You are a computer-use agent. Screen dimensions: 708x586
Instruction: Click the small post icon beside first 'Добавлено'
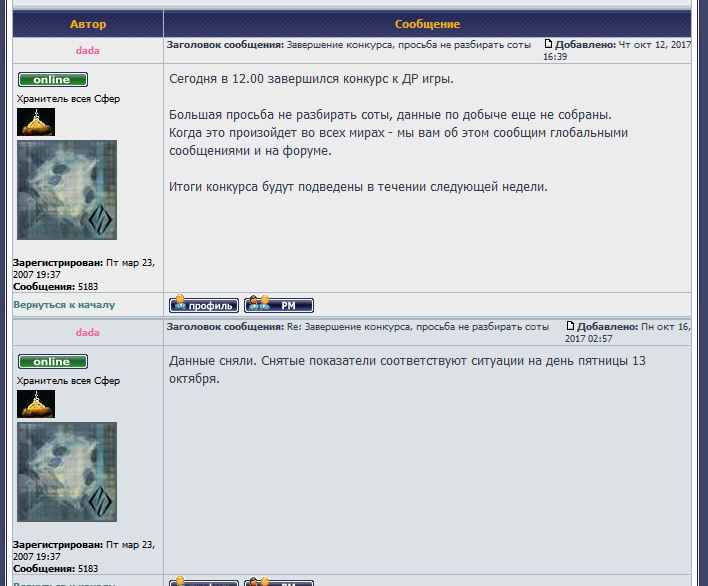click(548, 44)
